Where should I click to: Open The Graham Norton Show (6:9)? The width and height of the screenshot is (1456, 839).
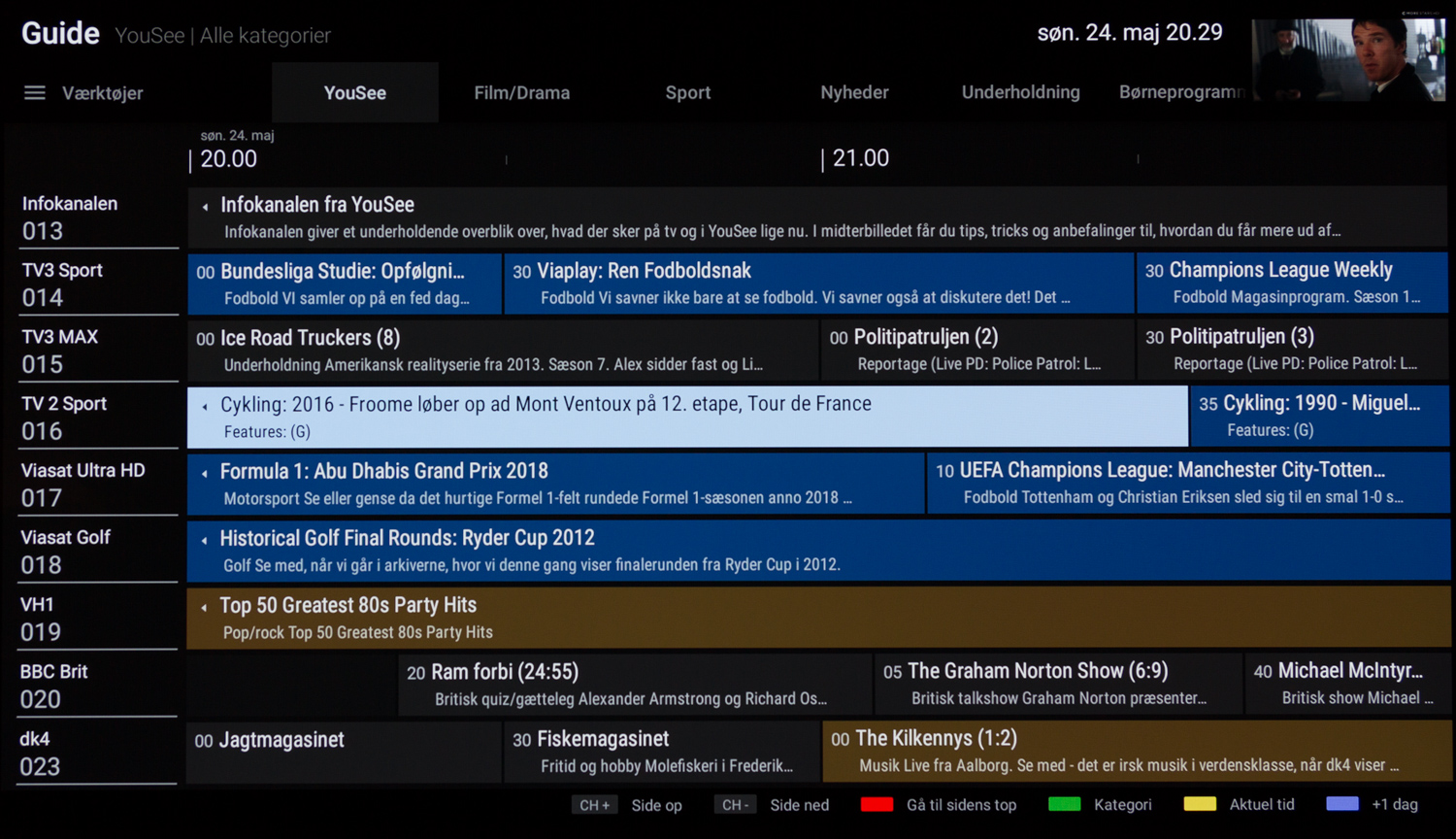(x=1059, y=685)
